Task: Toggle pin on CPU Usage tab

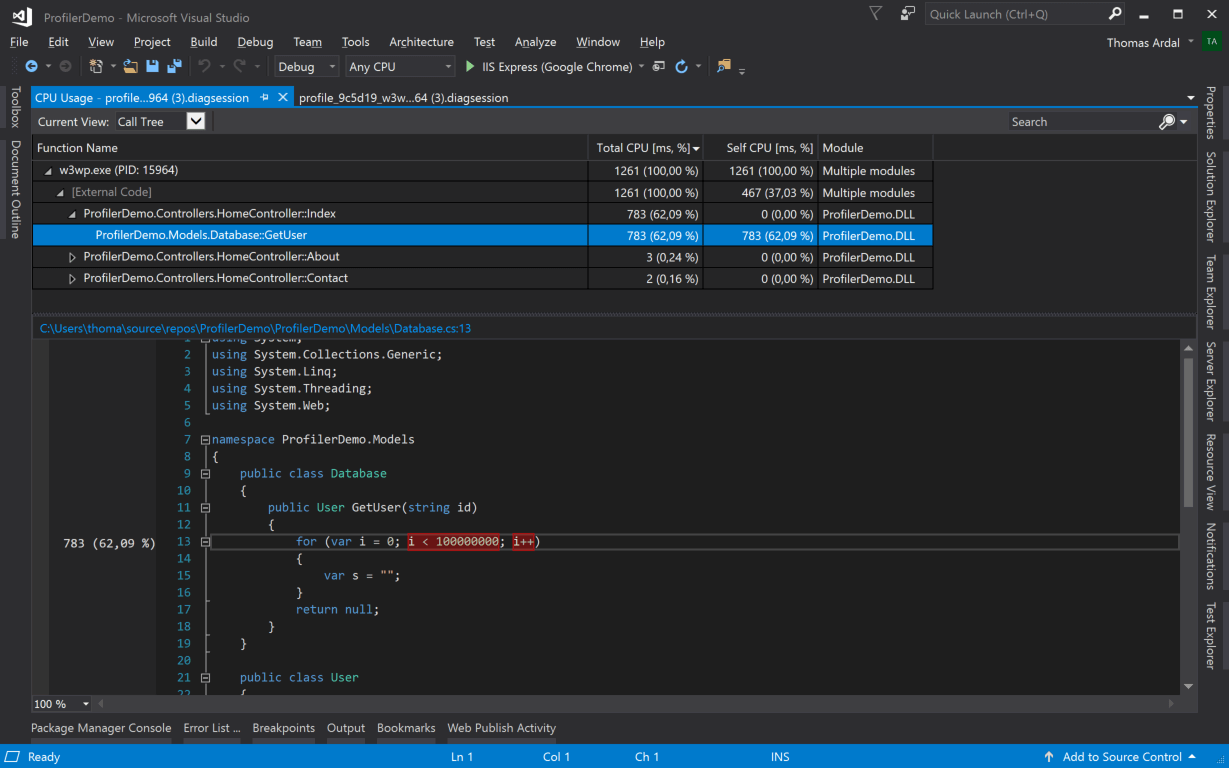Action: pyautogui.click(x=265, y=97)
